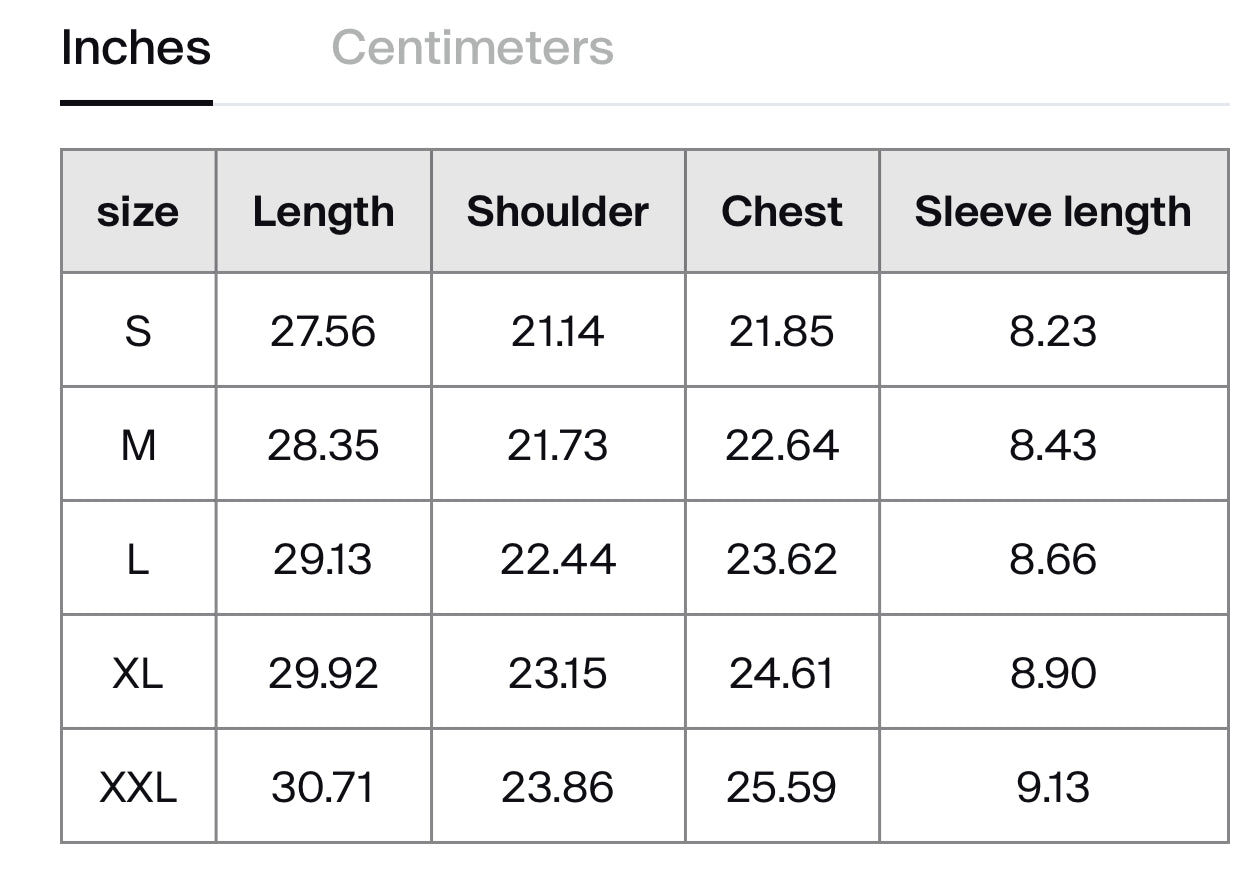Click the 23.62 chest measurement
The width and height of the screenshot is (1260, 886).
pos(782,559)
